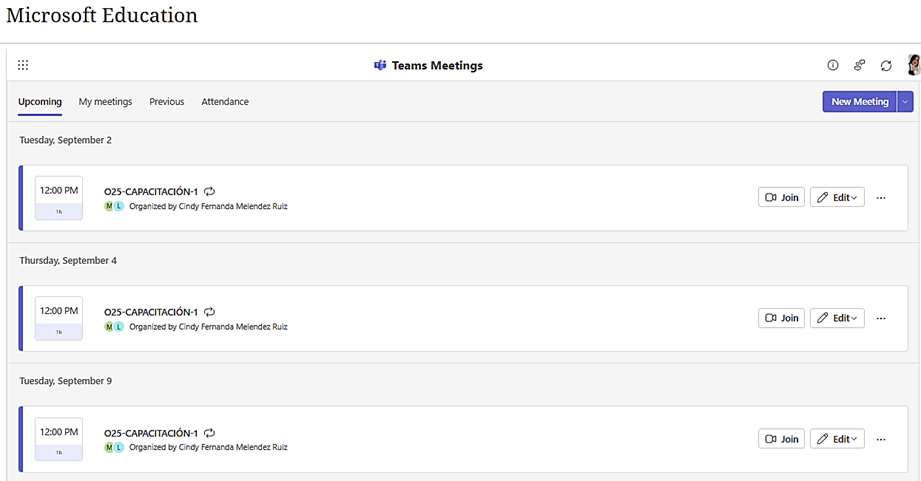Click the M attendee avatar on September 2 meeting
Image resolution: width=921 pixels, height=481 pixels.
coord(109,206)
